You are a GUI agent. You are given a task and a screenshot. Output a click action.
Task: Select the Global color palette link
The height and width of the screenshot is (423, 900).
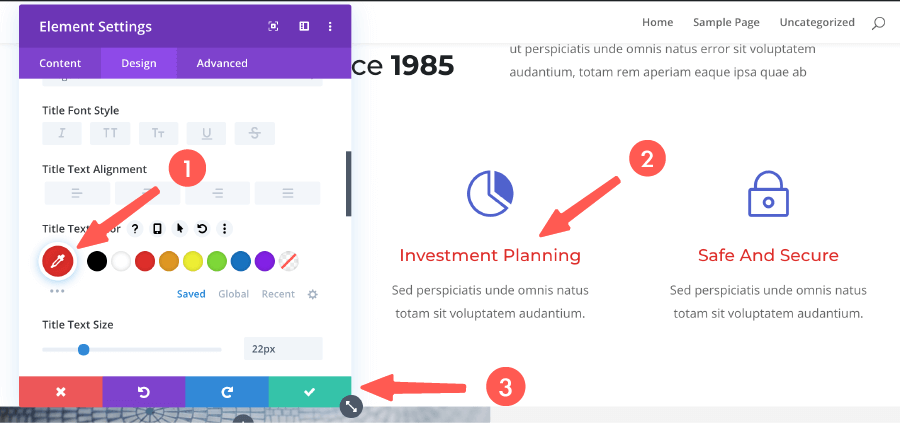coord(233,294)
